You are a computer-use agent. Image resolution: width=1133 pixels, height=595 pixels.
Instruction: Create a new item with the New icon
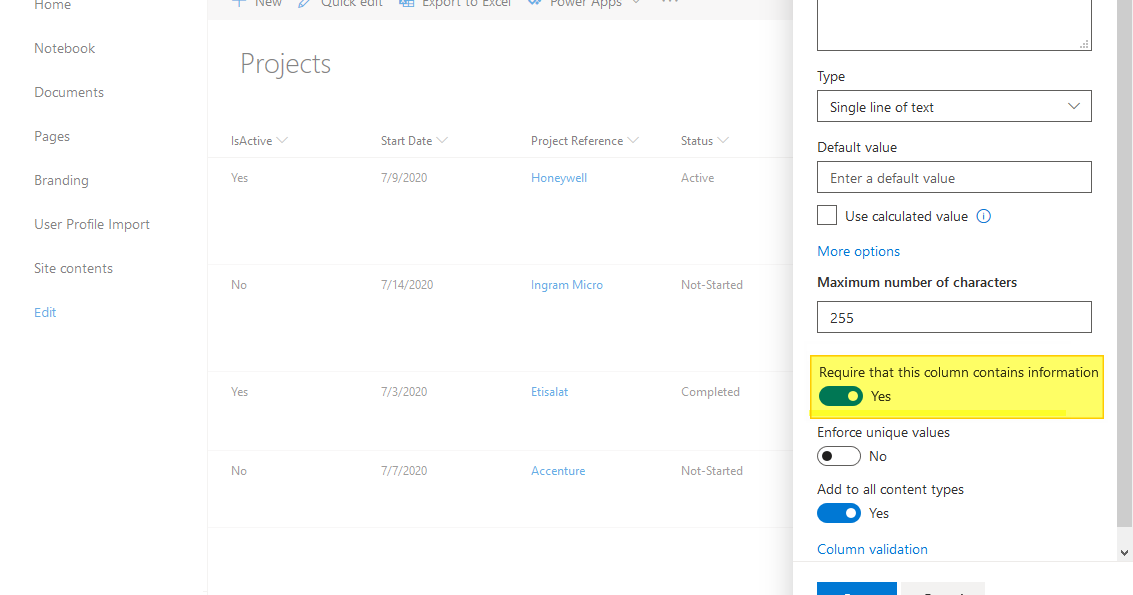point(238,4)
